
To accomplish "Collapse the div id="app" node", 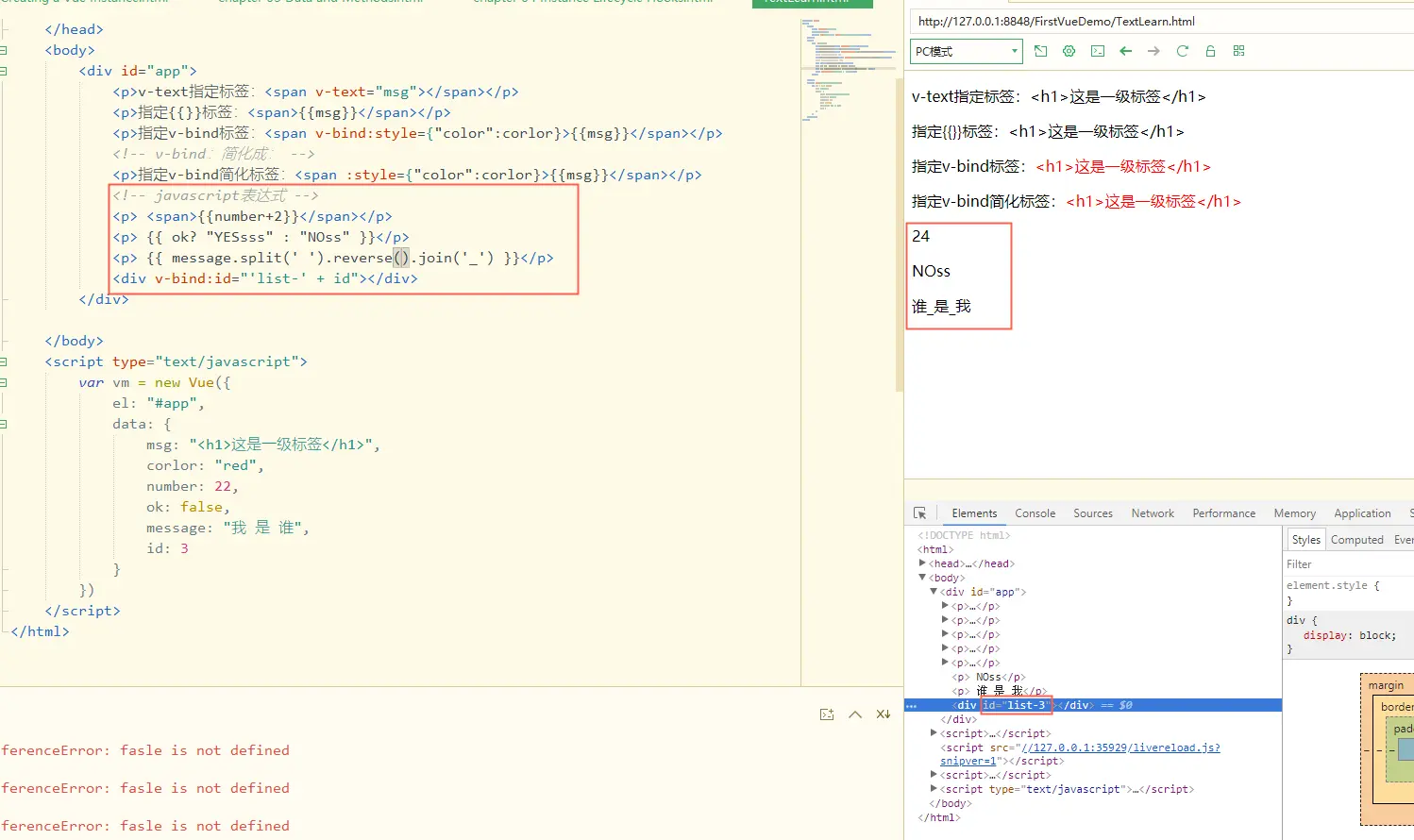I will (x=934, y=592).
